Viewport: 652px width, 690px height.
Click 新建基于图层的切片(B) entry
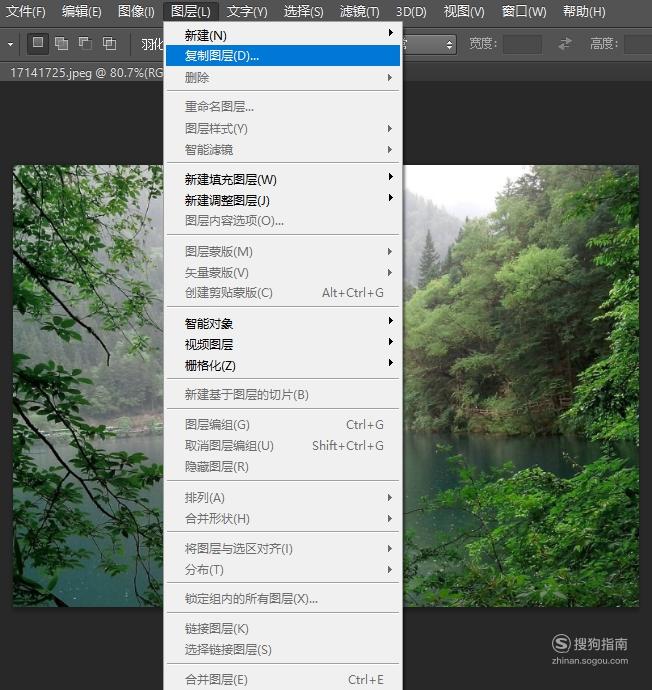[283, 394]
